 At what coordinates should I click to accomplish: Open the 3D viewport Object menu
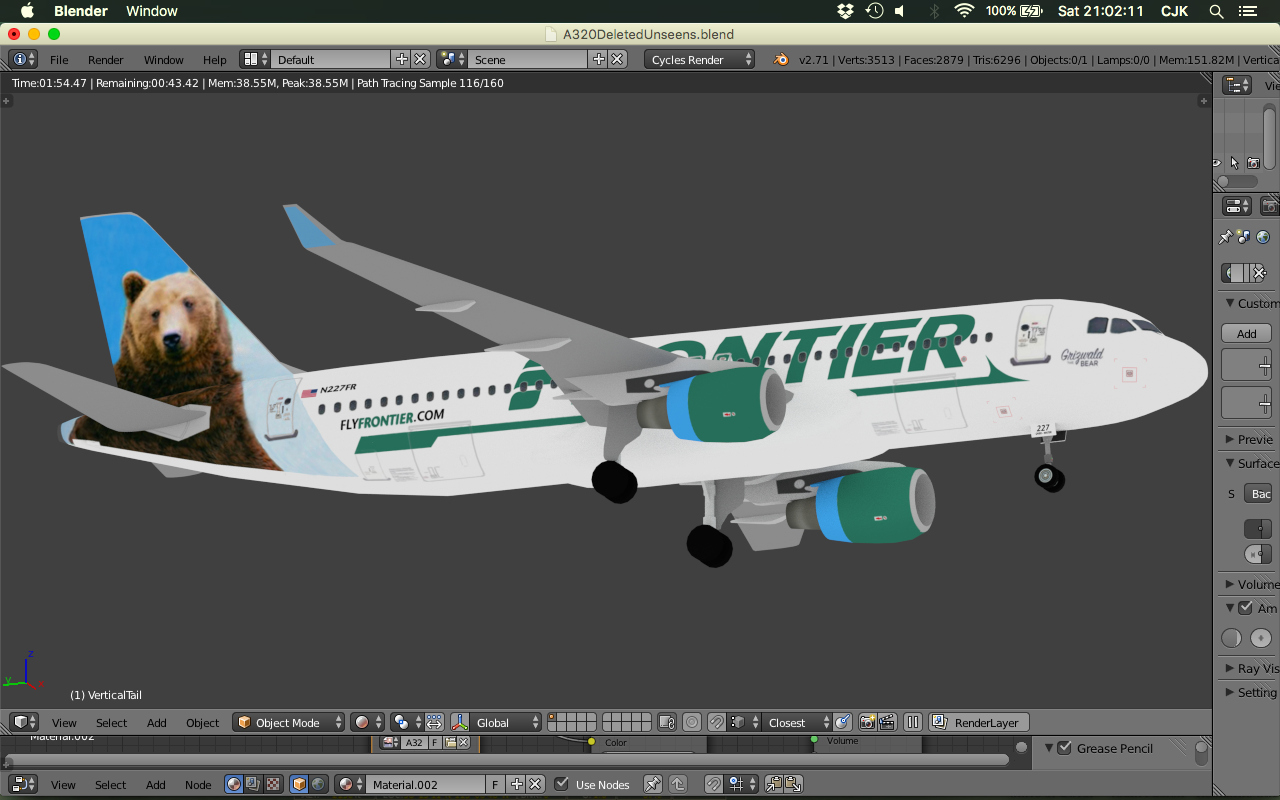tap(202, 723)
